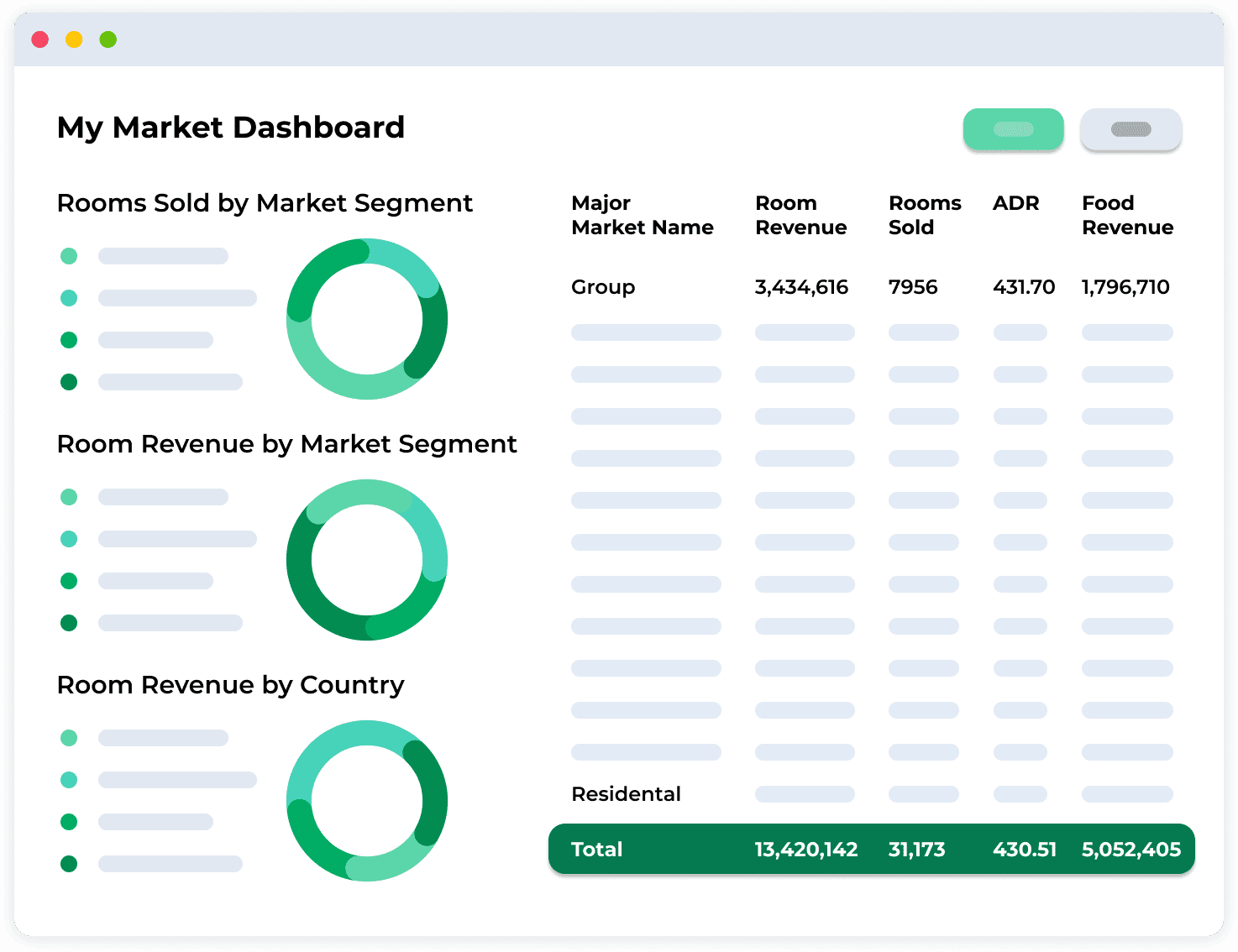
Task: Sort by the Rooms Sold column header
Action: click(x=924, y=215)
